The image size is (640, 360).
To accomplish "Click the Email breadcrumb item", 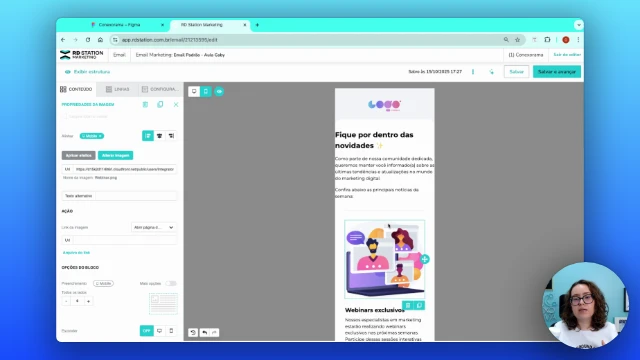I will click(119, 55).
